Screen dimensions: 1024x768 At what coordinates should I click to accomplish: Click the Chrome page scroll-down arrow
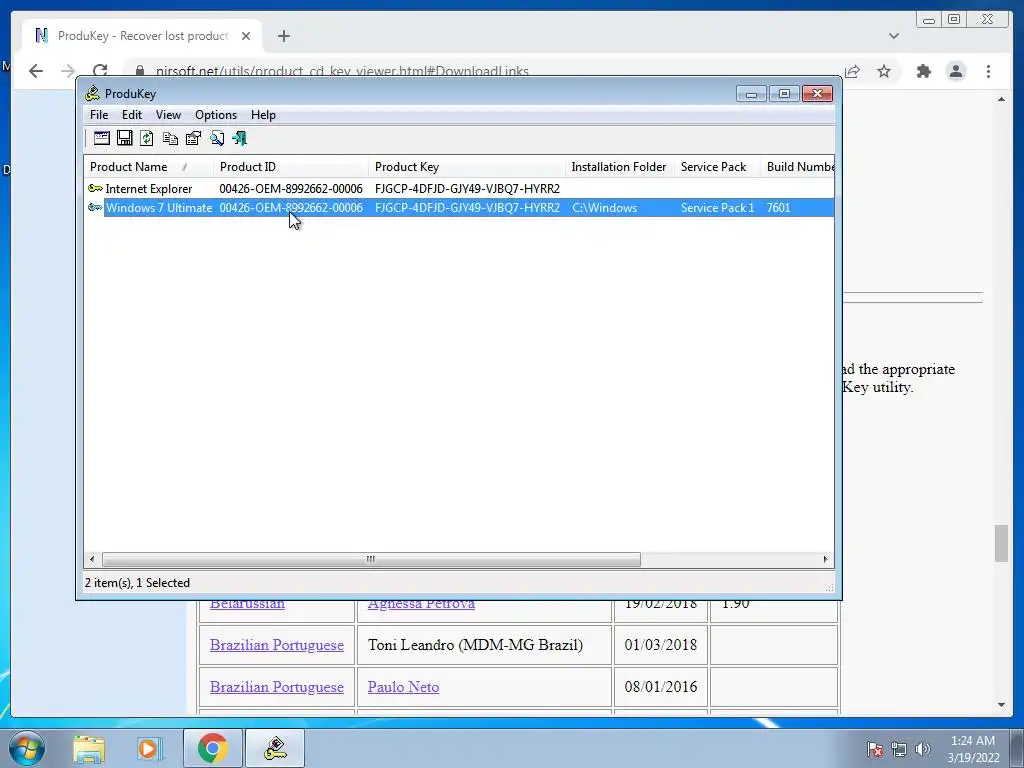1001,705
